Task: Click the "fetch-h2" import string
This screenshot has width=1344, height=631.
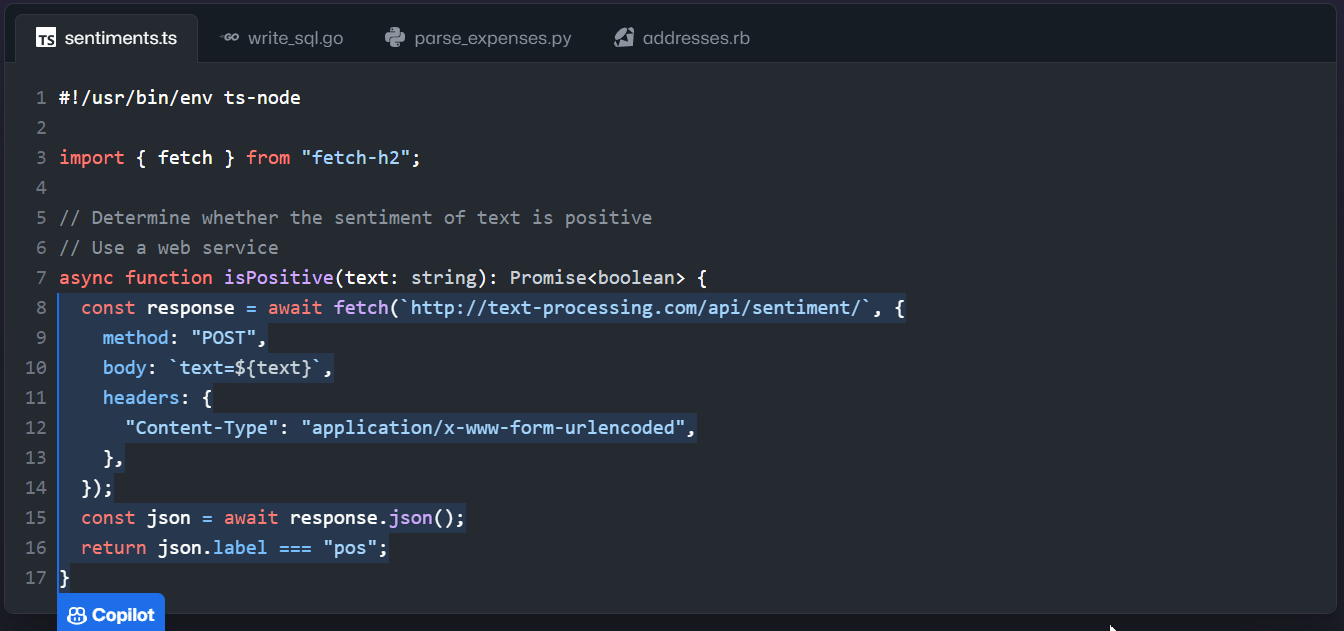Action: tap(356, 158)
